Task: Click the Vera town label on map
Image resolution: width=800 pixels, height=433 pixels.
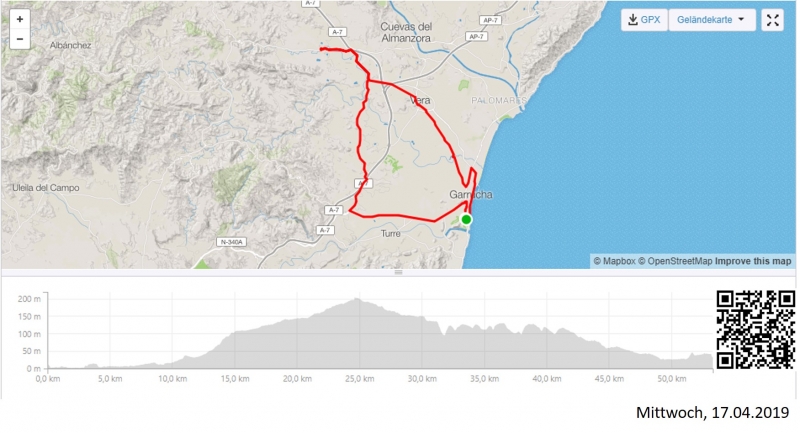Action: coord(420,100)
